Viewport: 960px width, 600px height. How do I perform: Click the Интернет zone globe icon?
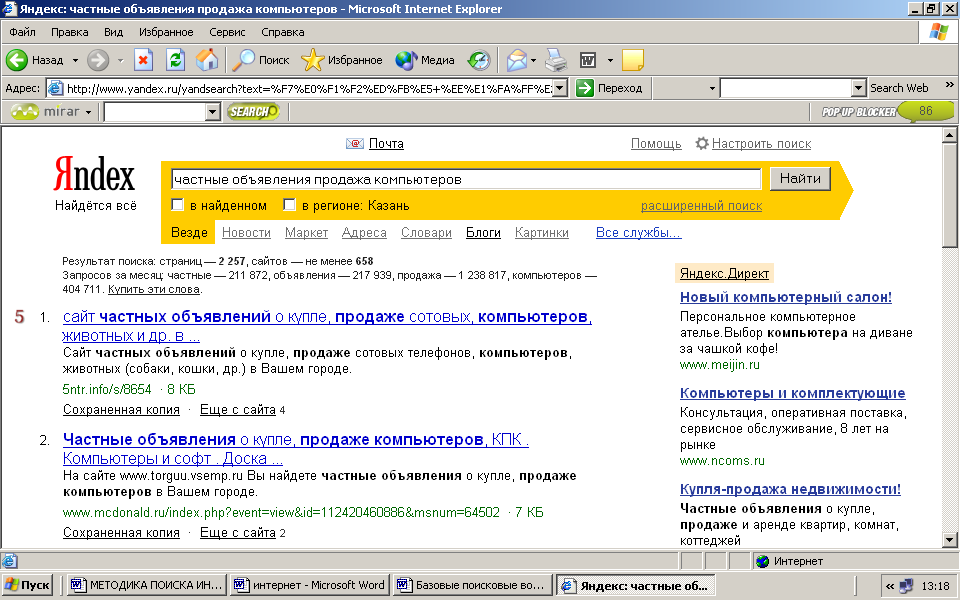tap(762, 561)
